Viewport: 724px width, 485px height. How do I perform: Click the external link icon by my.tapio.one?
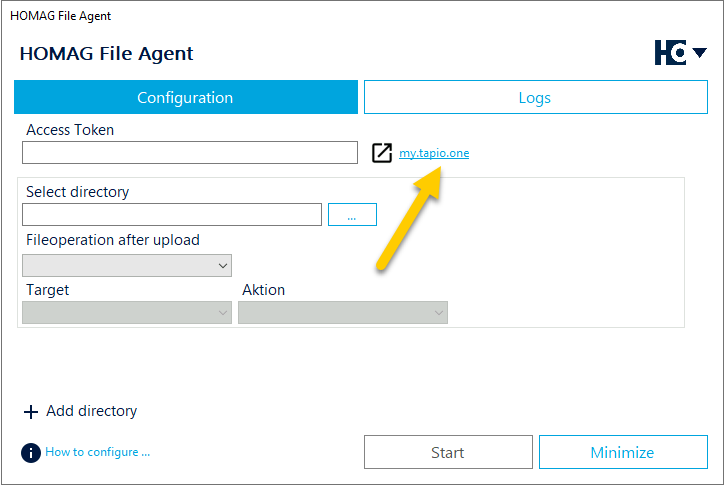point(382,153)
